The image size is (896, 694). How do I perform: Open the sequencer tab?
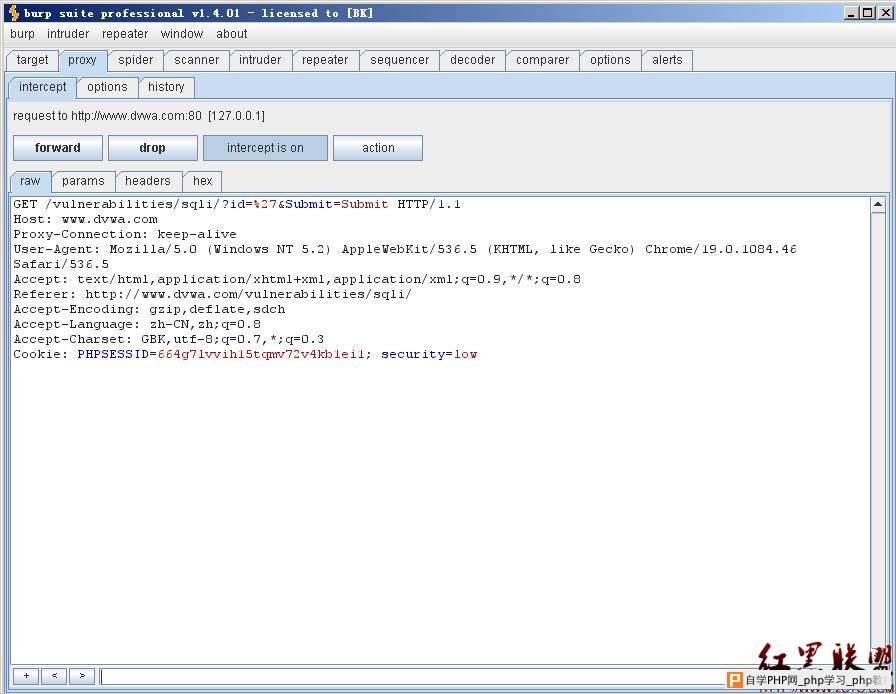pos(399,60)
